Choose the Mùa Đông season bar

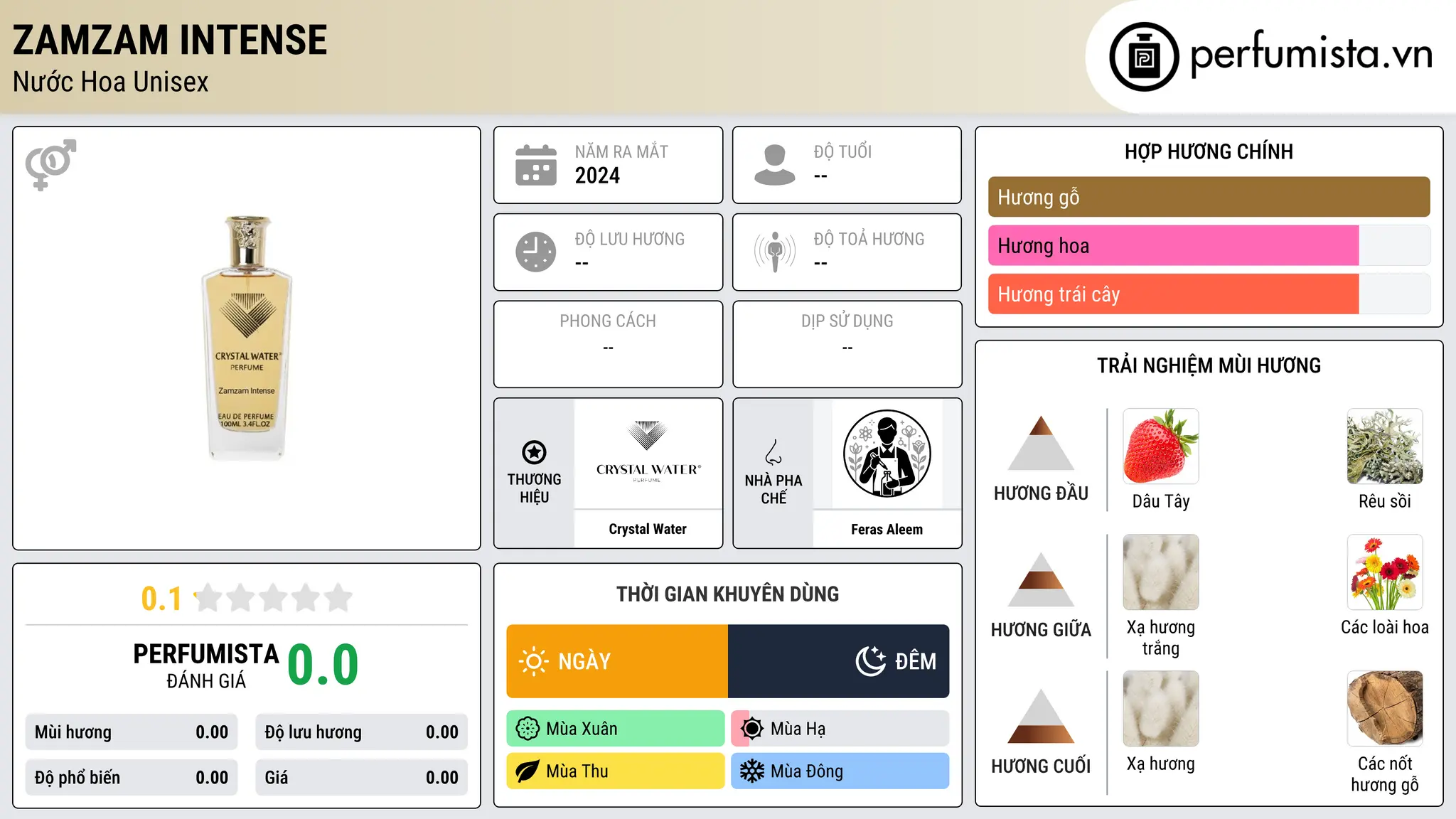pyautogui.click(x=840, y=771)
